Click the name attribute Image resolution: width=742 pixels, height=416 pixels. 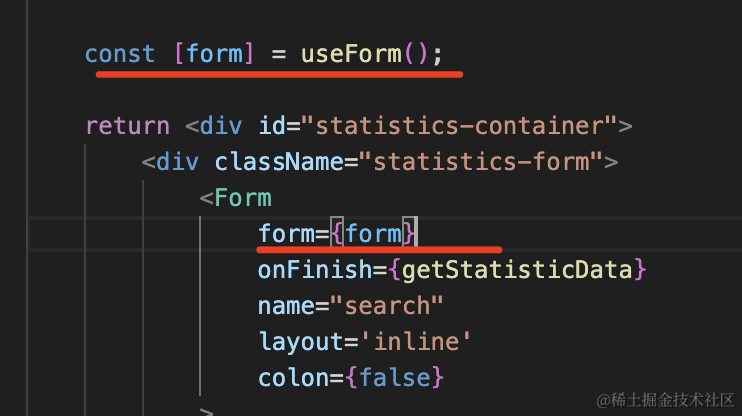(286, 306)
